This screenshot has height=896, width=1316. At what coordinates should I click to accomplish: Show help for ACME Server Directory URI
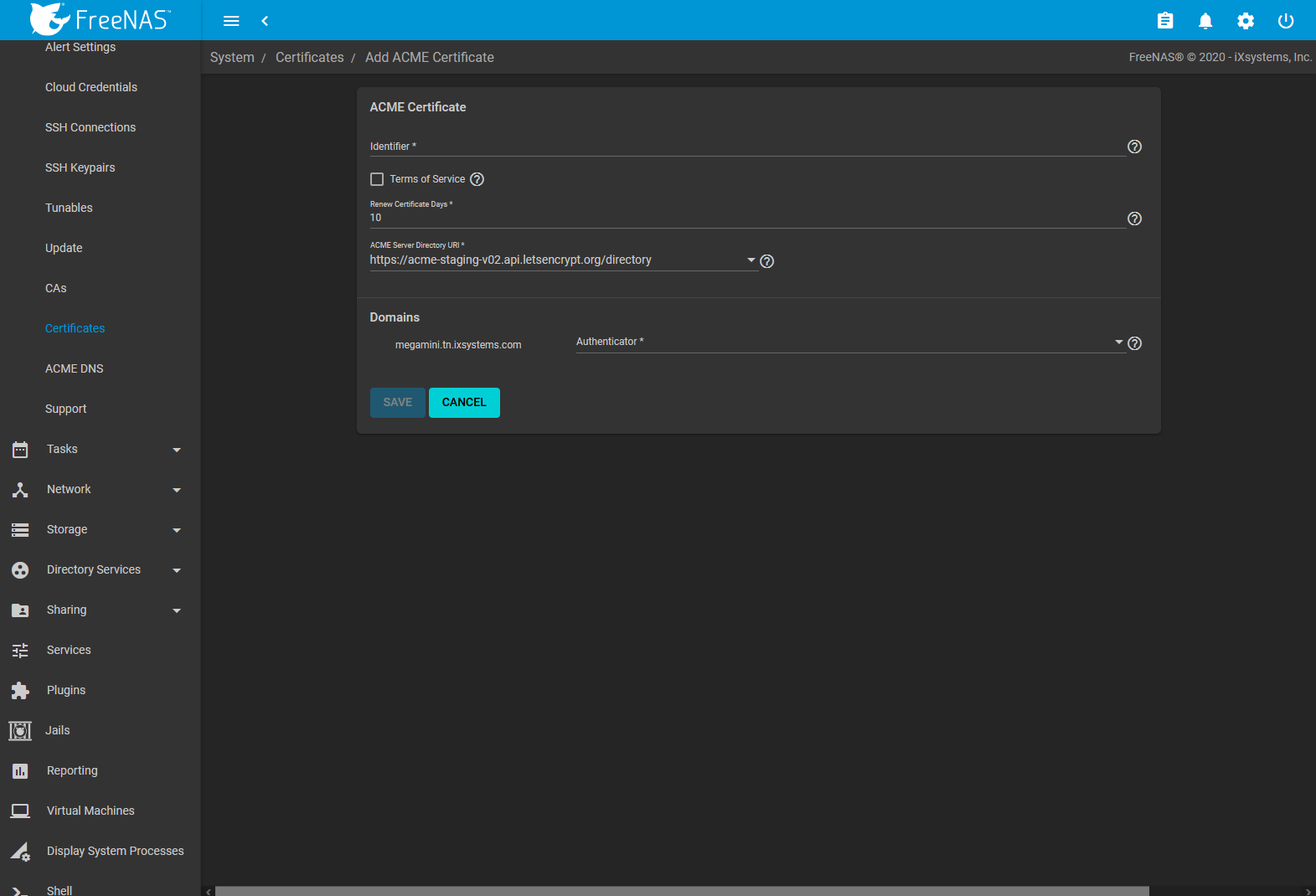(x=766, y=261)
